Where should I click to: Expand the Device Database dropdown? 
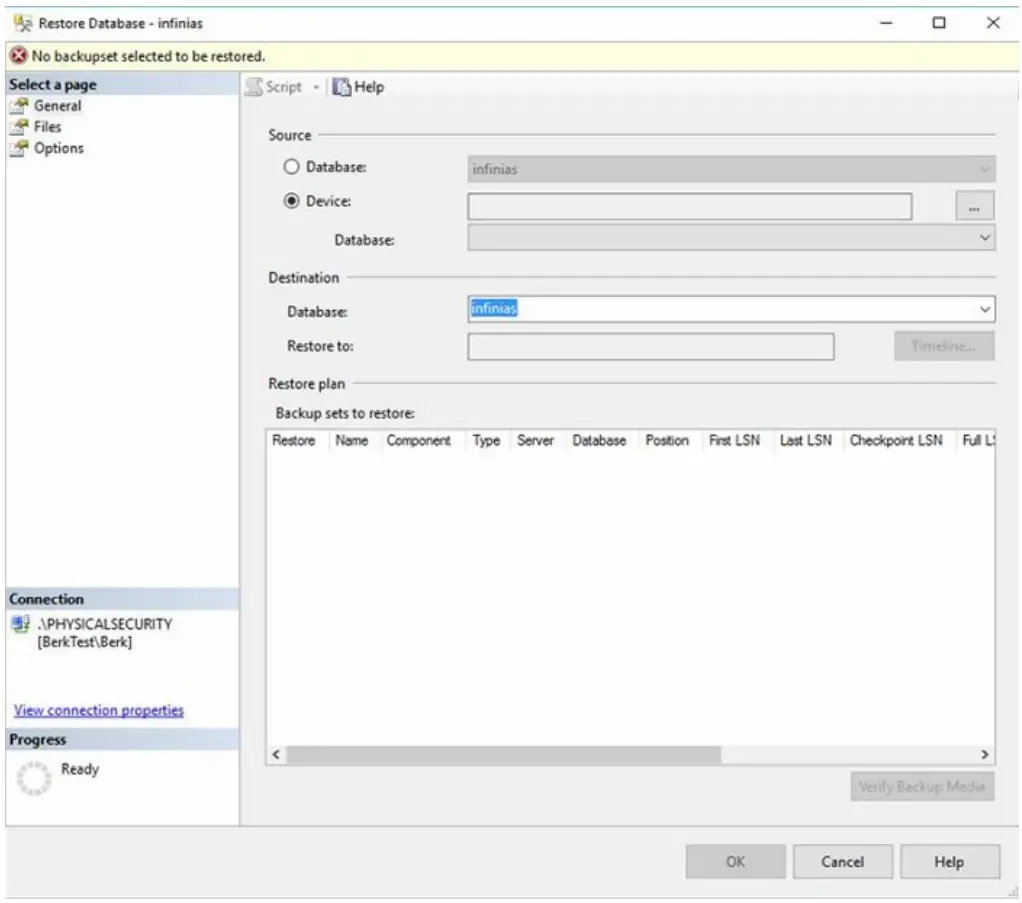point(985,238)
